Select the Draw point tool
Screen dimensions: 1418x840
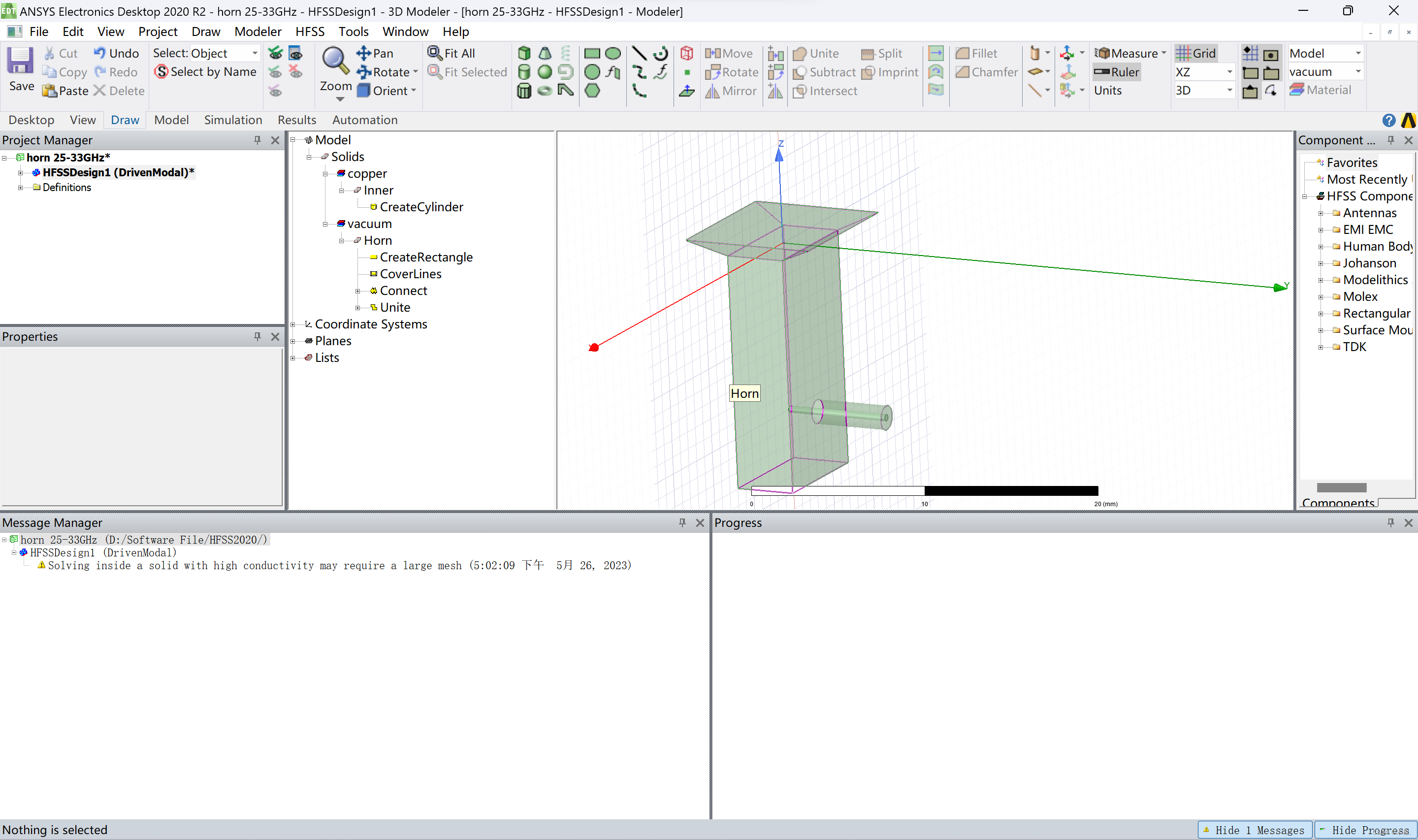coord(687,72)
